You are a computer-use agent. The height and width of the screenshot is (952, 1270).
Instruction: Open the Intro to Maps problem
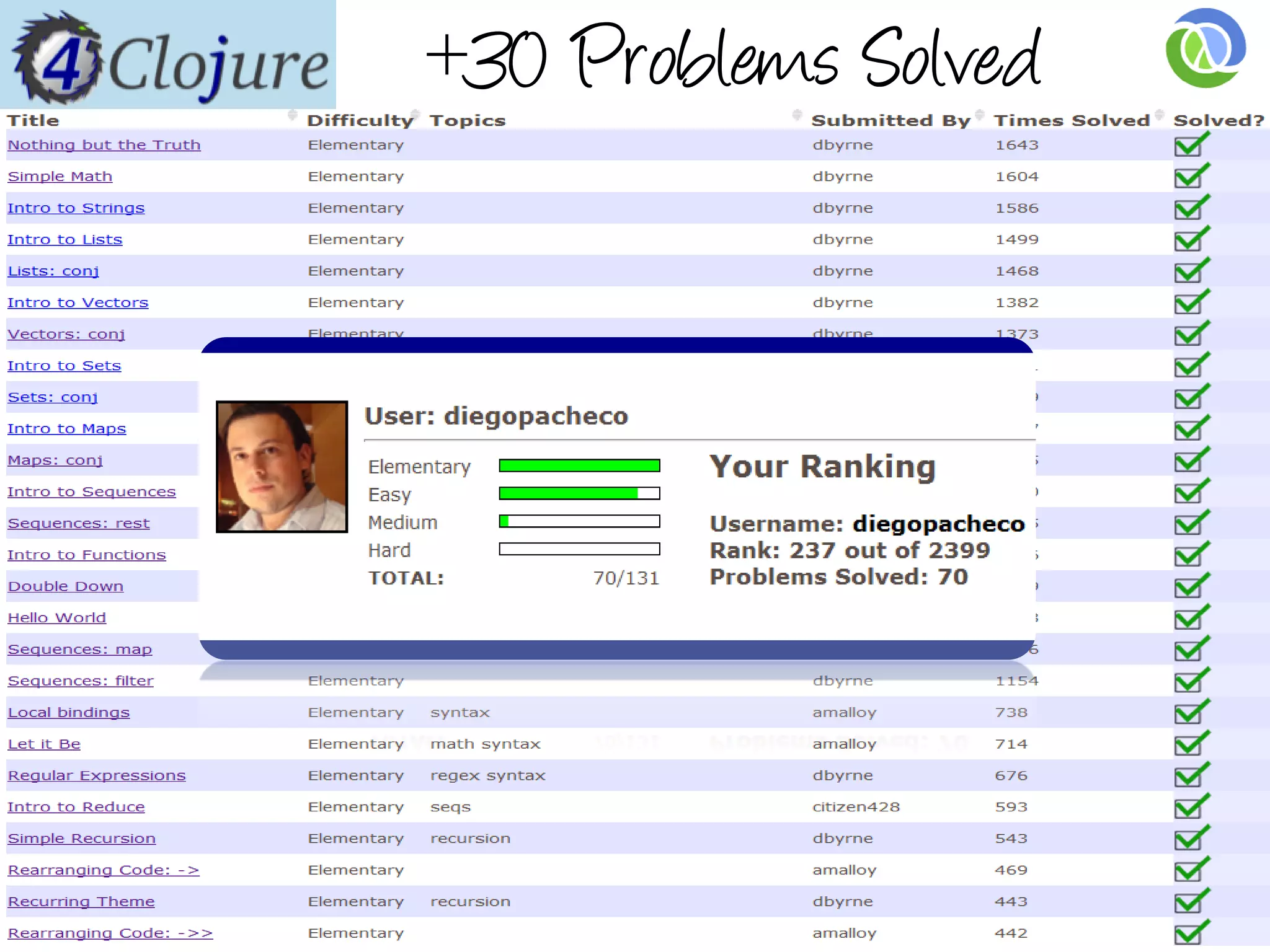tap(67, 429)
